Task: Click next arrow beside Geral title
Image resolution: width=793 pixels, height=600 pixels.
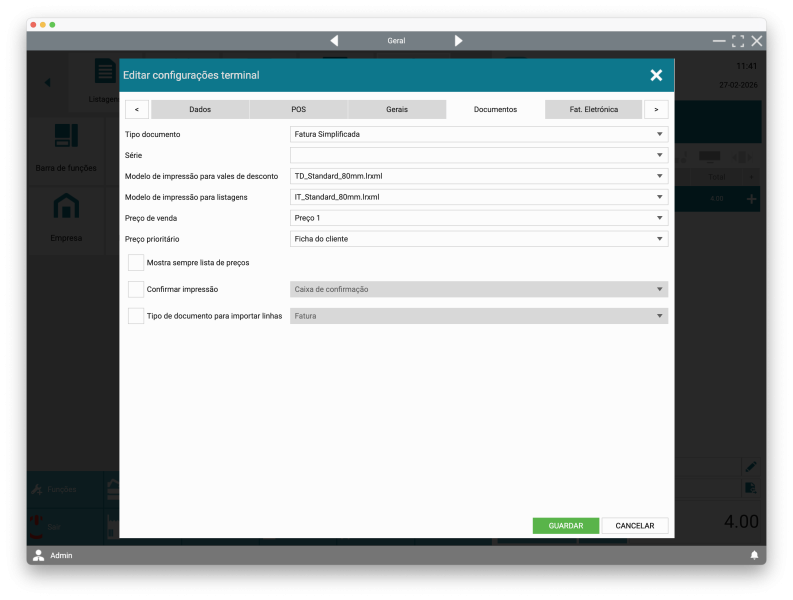Action: pos(458,41)
